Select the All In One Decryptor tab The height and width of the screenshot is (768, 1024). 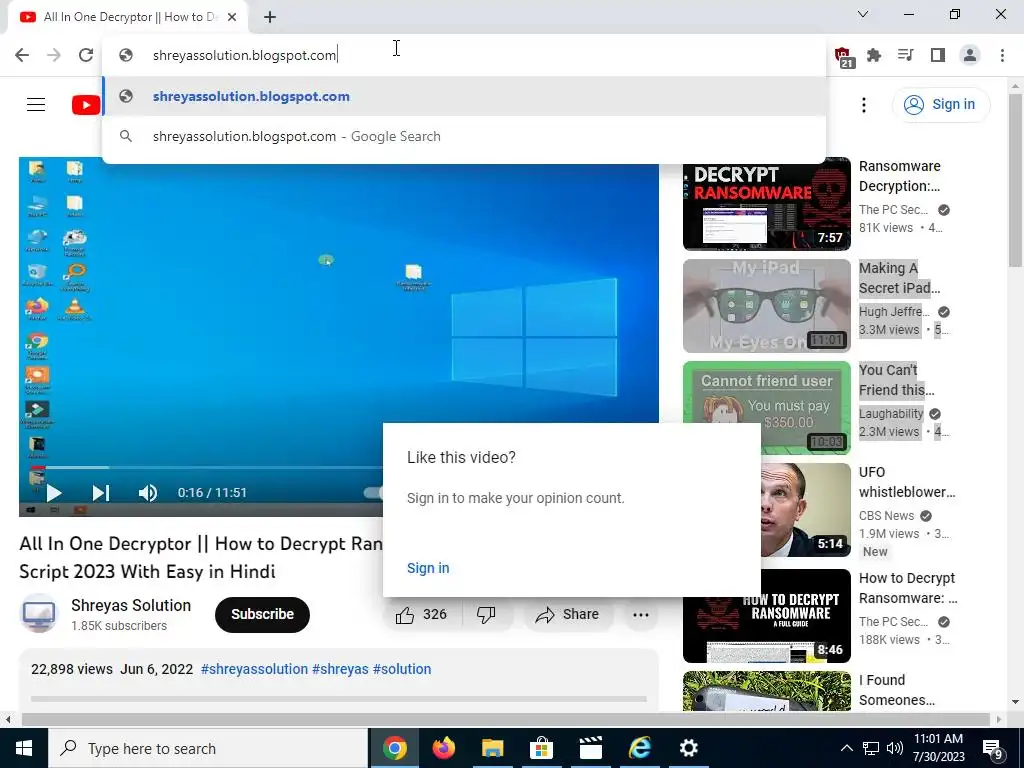(x=127, y=17)
